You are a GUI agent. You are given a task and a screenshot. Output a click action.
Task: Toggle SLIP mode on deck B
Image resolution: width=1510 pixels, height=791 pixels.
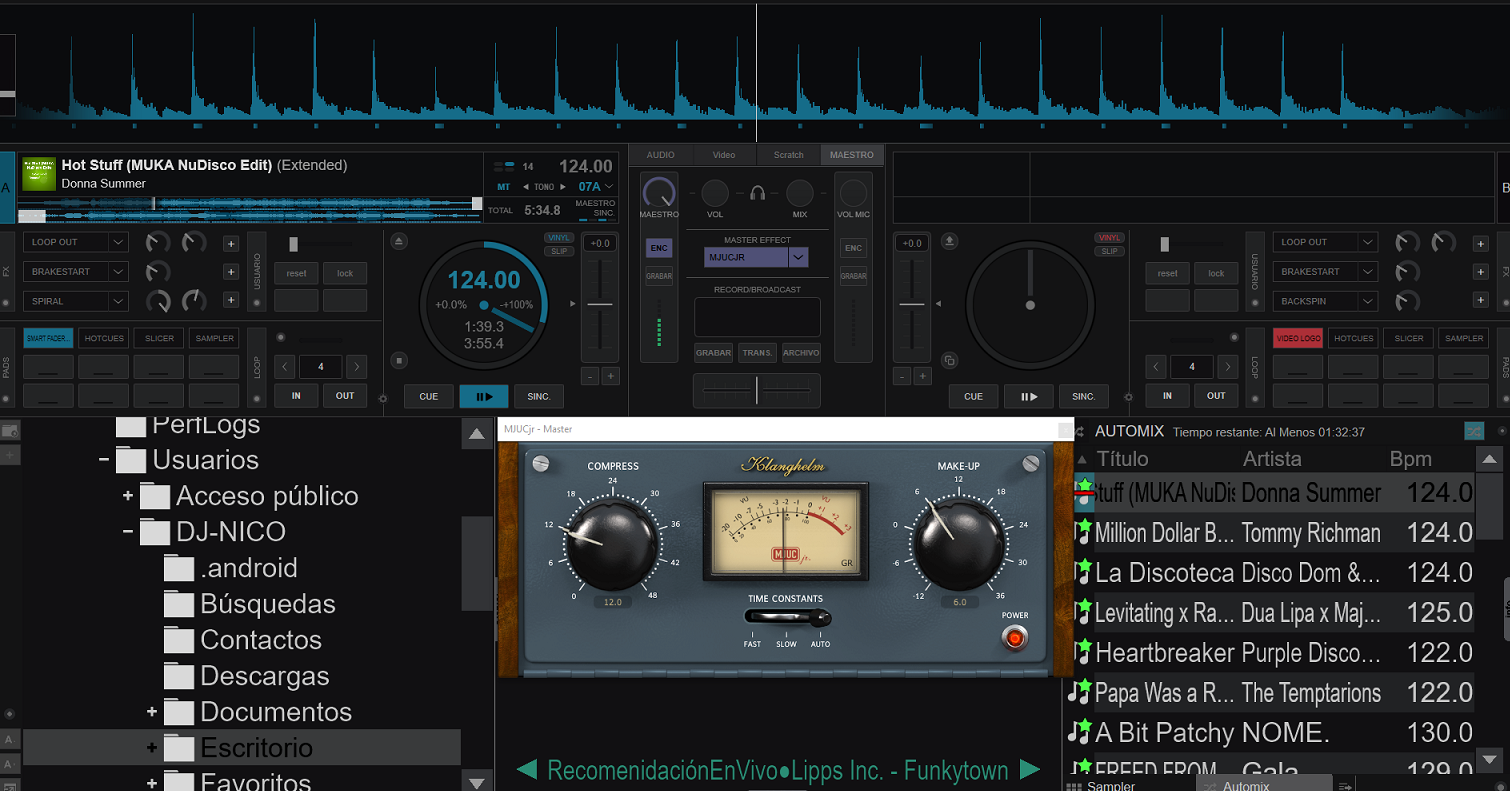pos(1109,251)
